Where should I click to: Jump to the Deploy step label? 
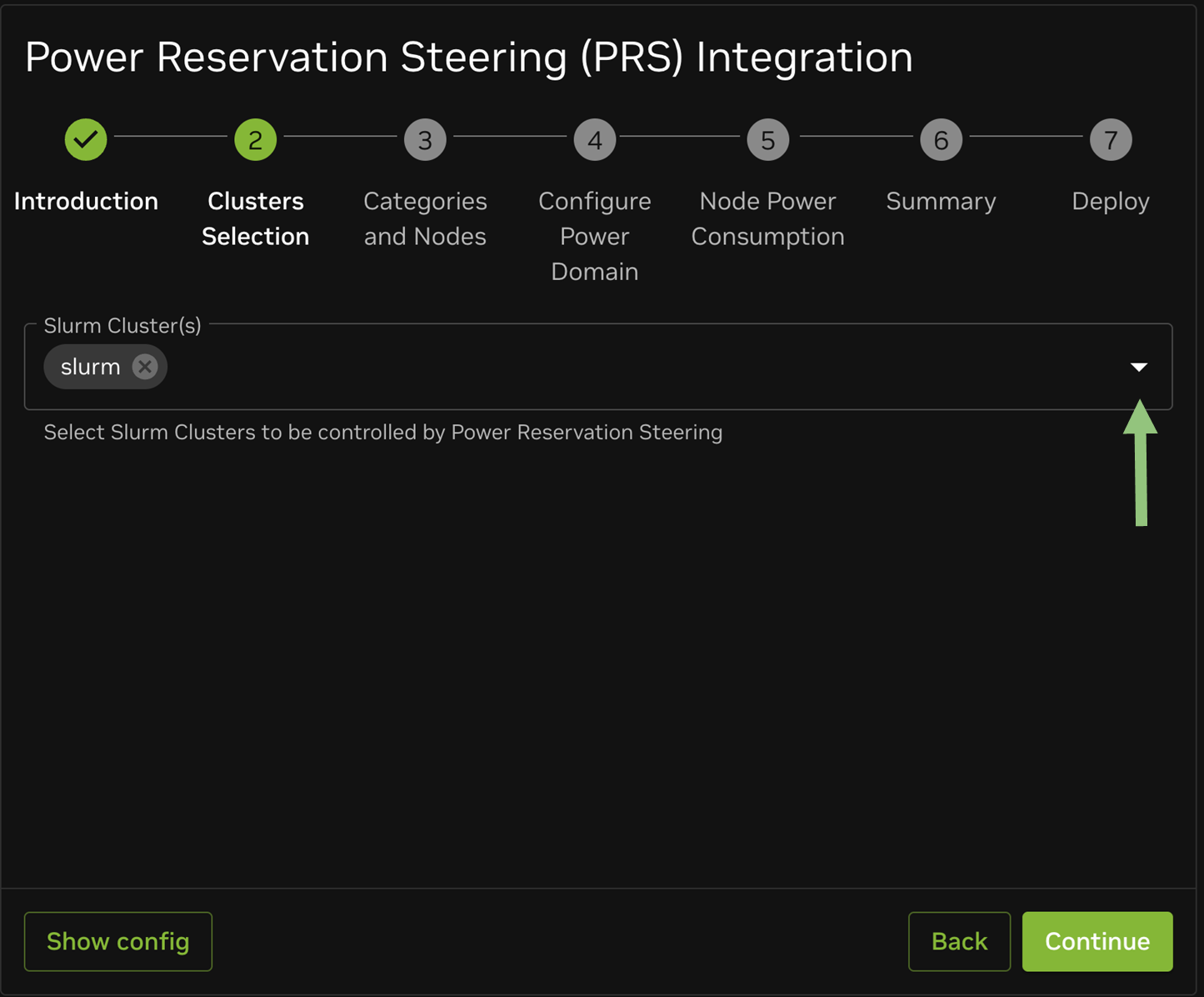(1111, 201)
